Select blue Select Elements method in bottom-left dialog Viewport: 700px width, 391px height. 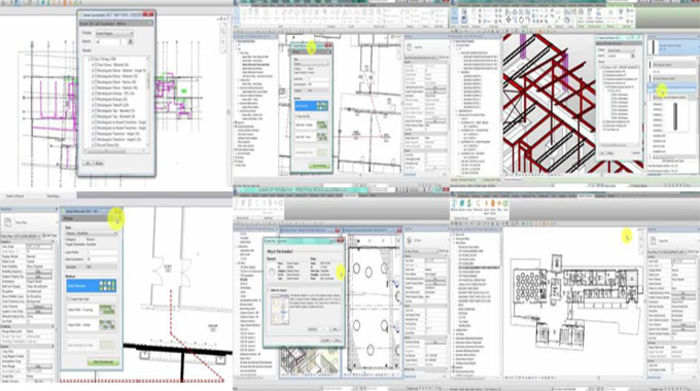click(92, 286)
